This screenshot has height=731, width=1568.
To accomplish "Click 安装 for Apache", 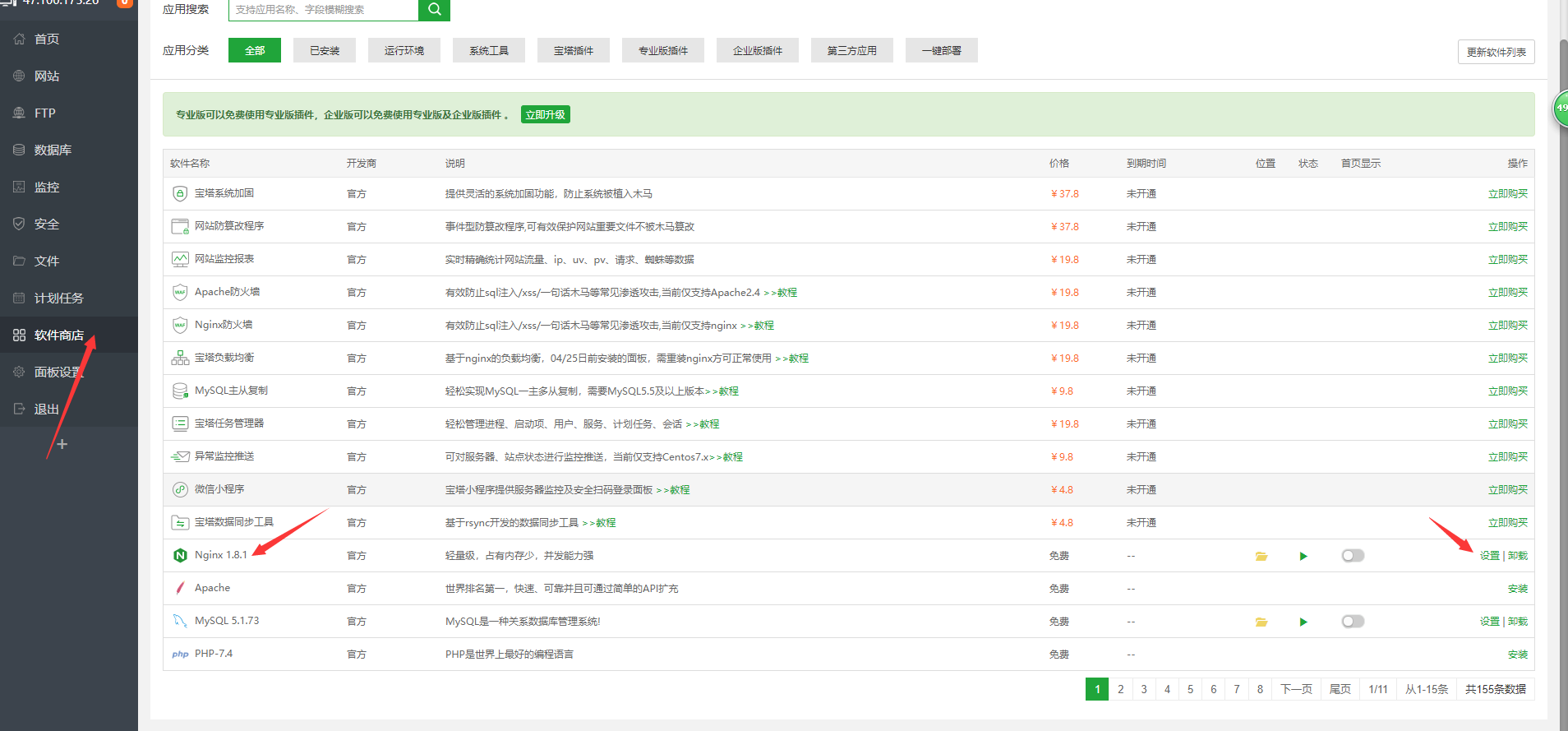I will (1518, 589).
